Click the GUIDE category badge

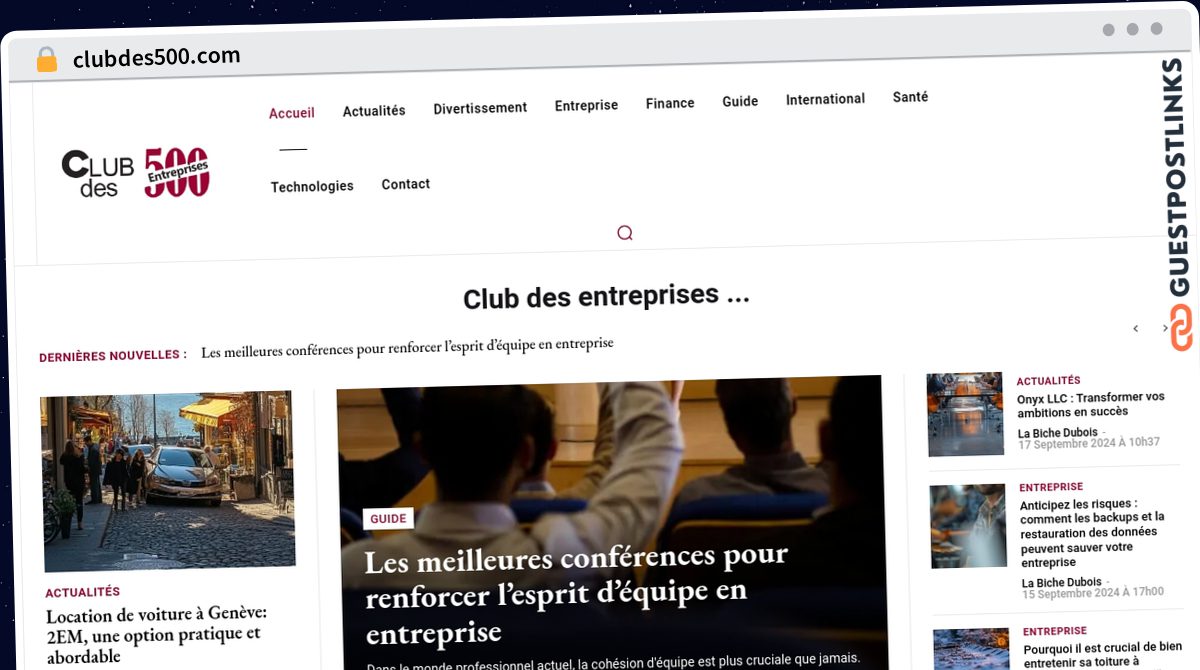point(388,518)
